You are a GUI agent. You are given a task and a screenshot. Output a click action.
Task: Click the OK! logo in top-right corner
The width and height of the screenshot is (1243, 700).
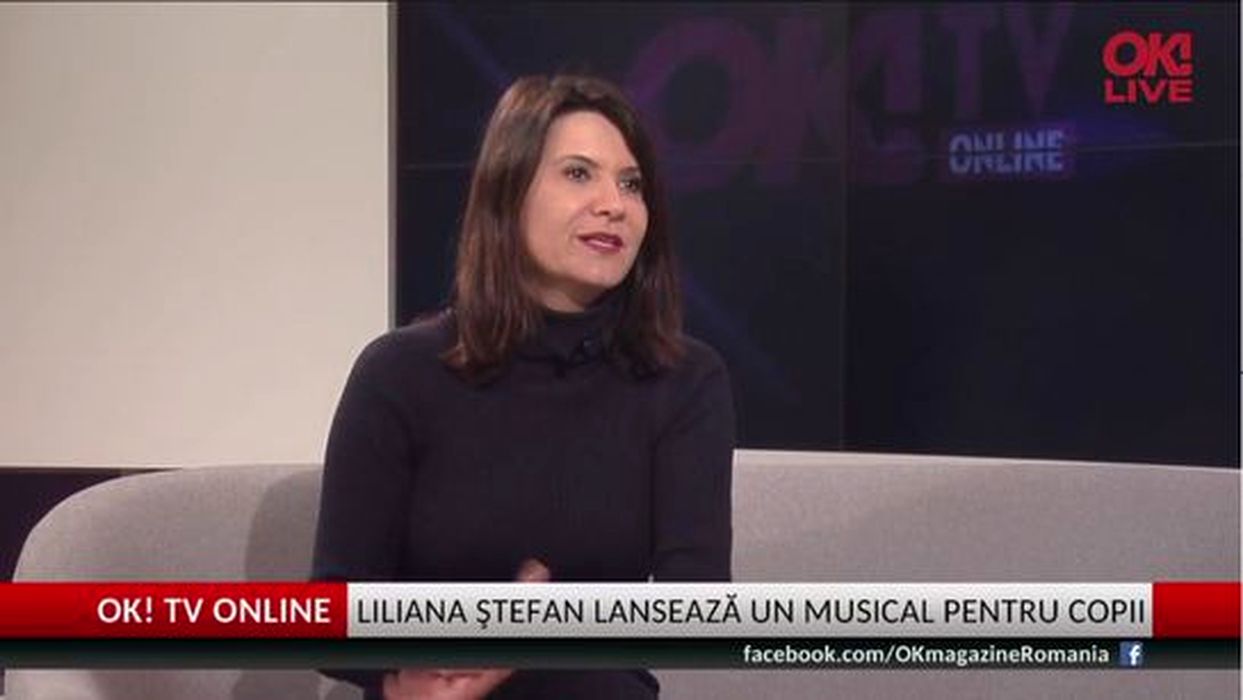(1148, 52)
